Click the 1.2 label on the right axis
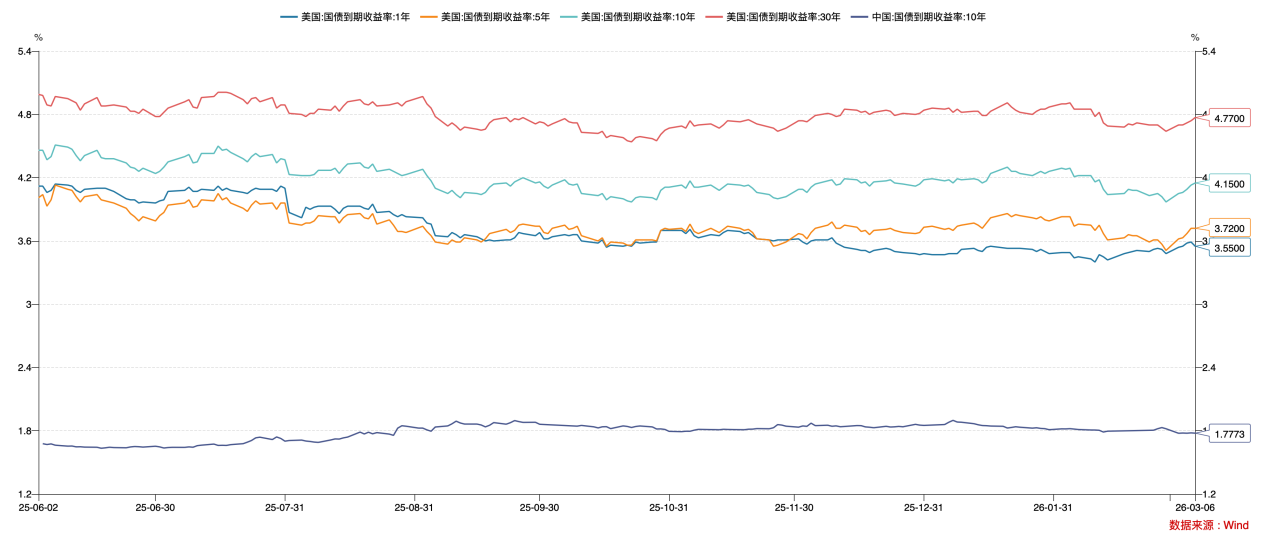Image resolution: width=1269 pixels, height=541 pixels. [x=1208, y=494]
